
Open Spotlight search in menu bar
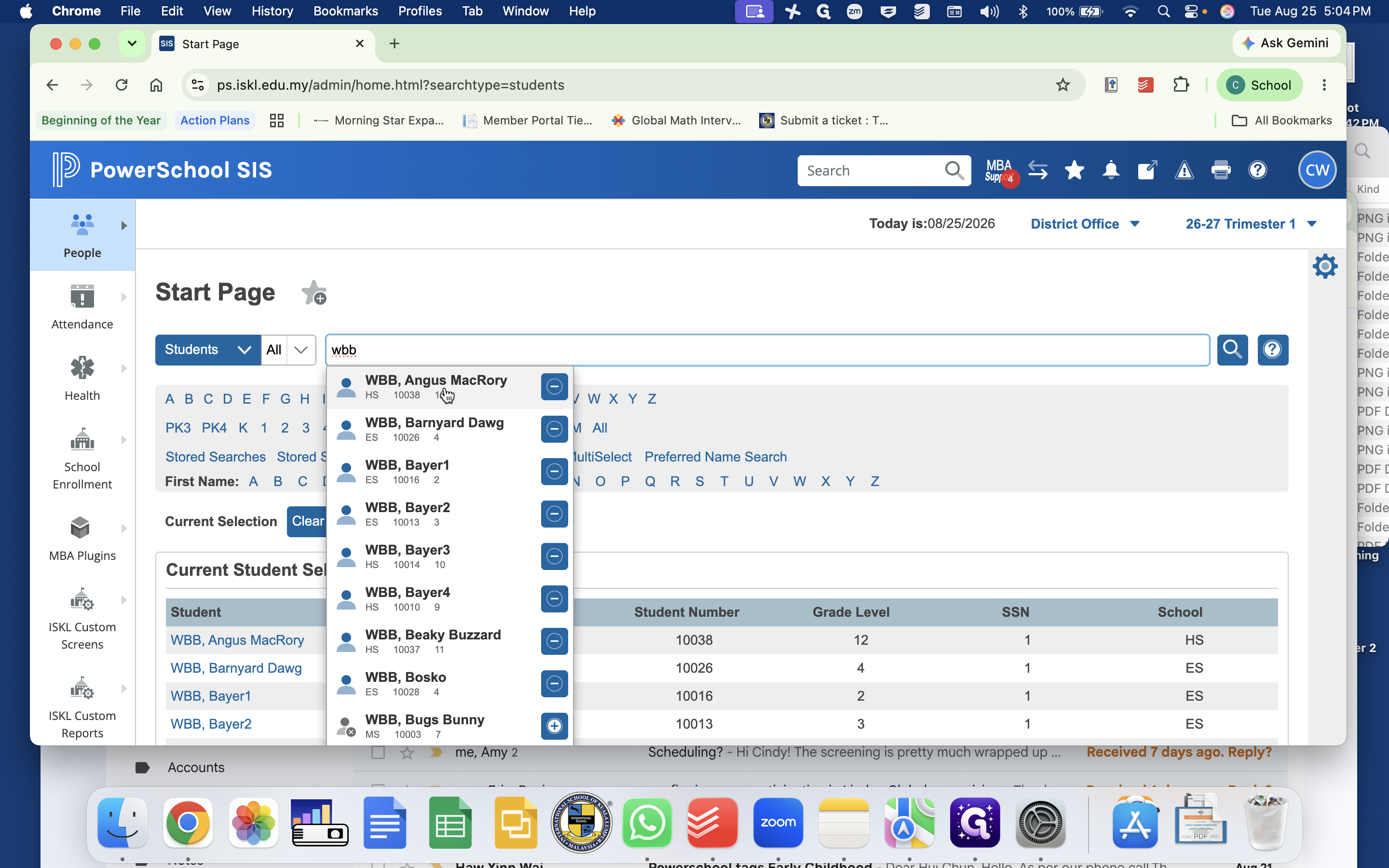tap(1163, 12)
